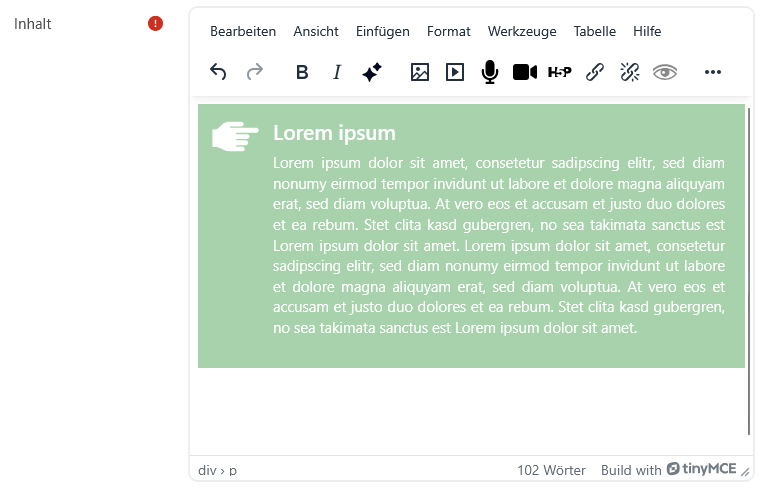This screenshot has width=764, height=491.
Task: Insert an image with the picture icon
Action: coord(420,72)
